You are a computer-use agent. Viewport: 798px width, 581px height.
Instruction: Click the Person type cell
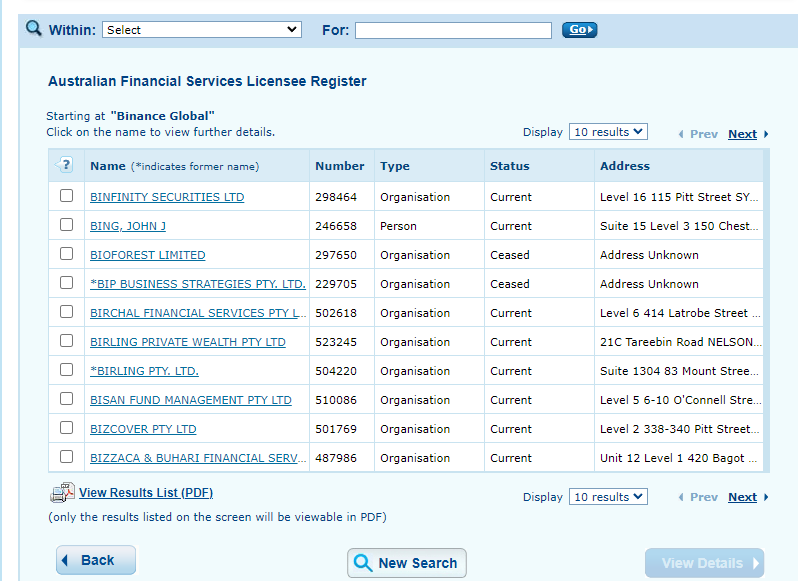pyautogui.click(x=398, y=226)
